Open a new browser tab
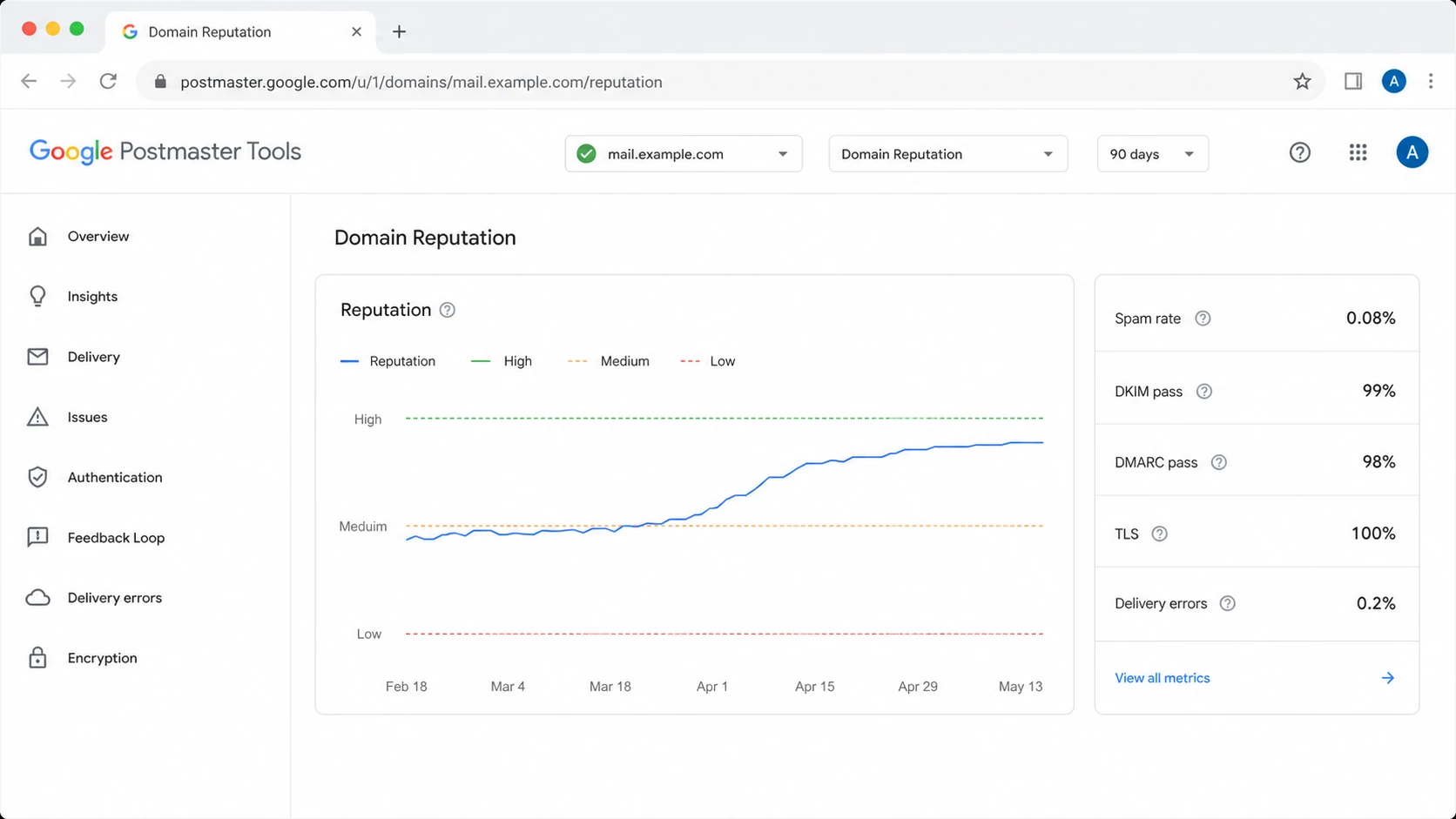Image resolution: width=1456 pixels, height=819 pixels. [x=399, y=31]
